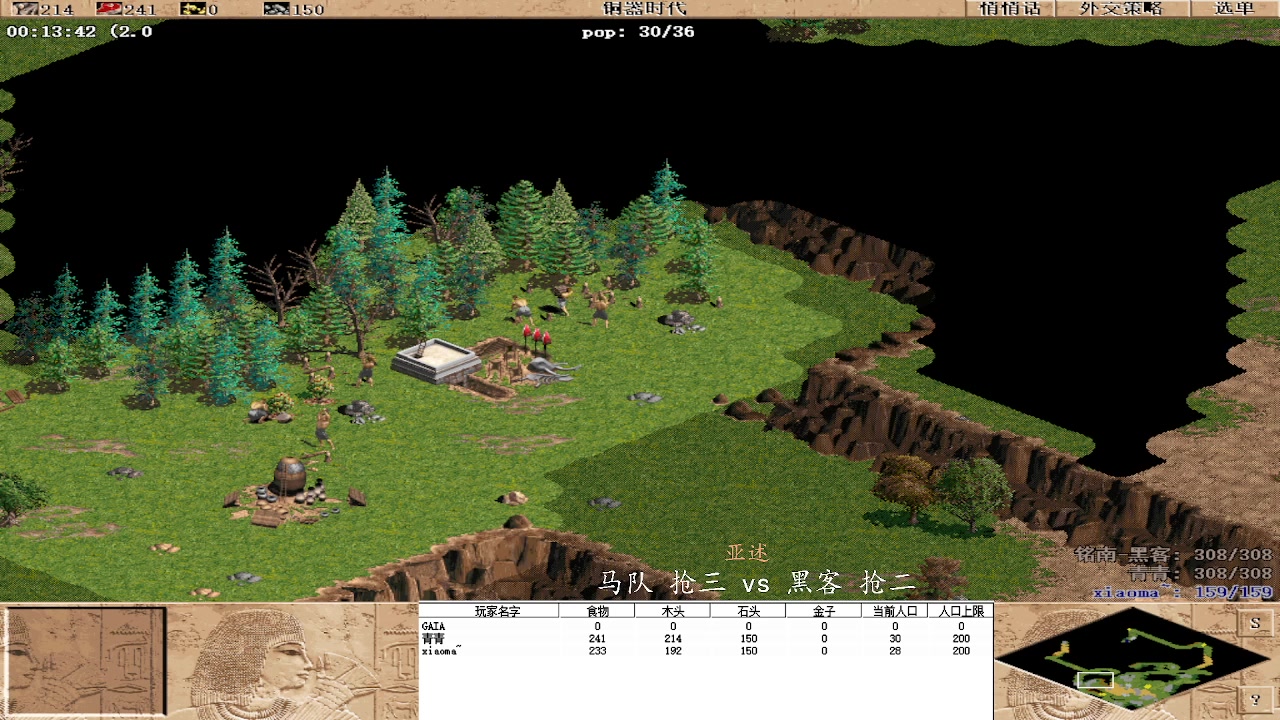Click the 亚述 civilization label
The width and height of the screenshot is (1280, 720).
point(747,553)
